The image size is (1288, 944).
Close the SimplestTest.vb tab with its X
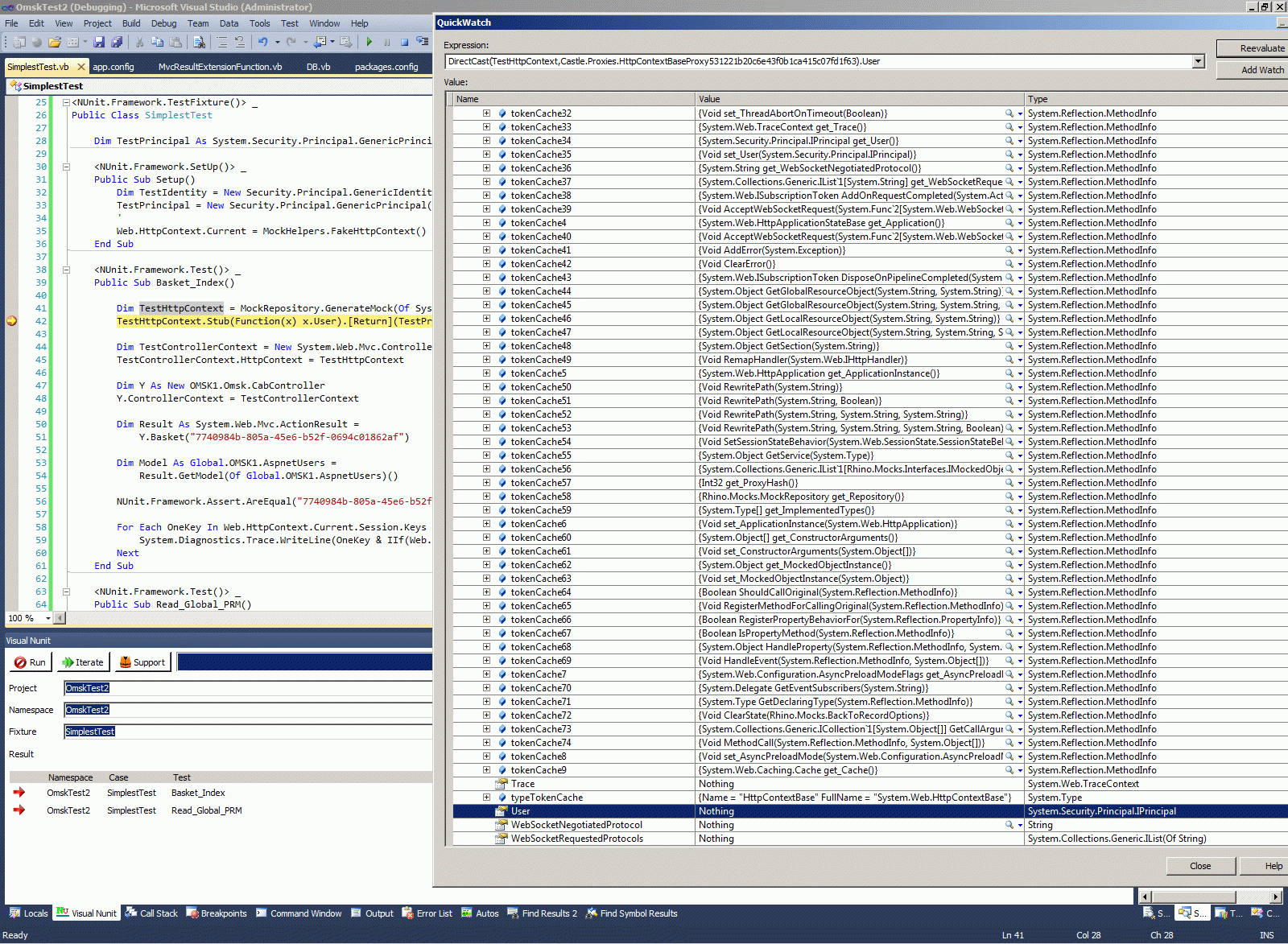click(80, 67)
